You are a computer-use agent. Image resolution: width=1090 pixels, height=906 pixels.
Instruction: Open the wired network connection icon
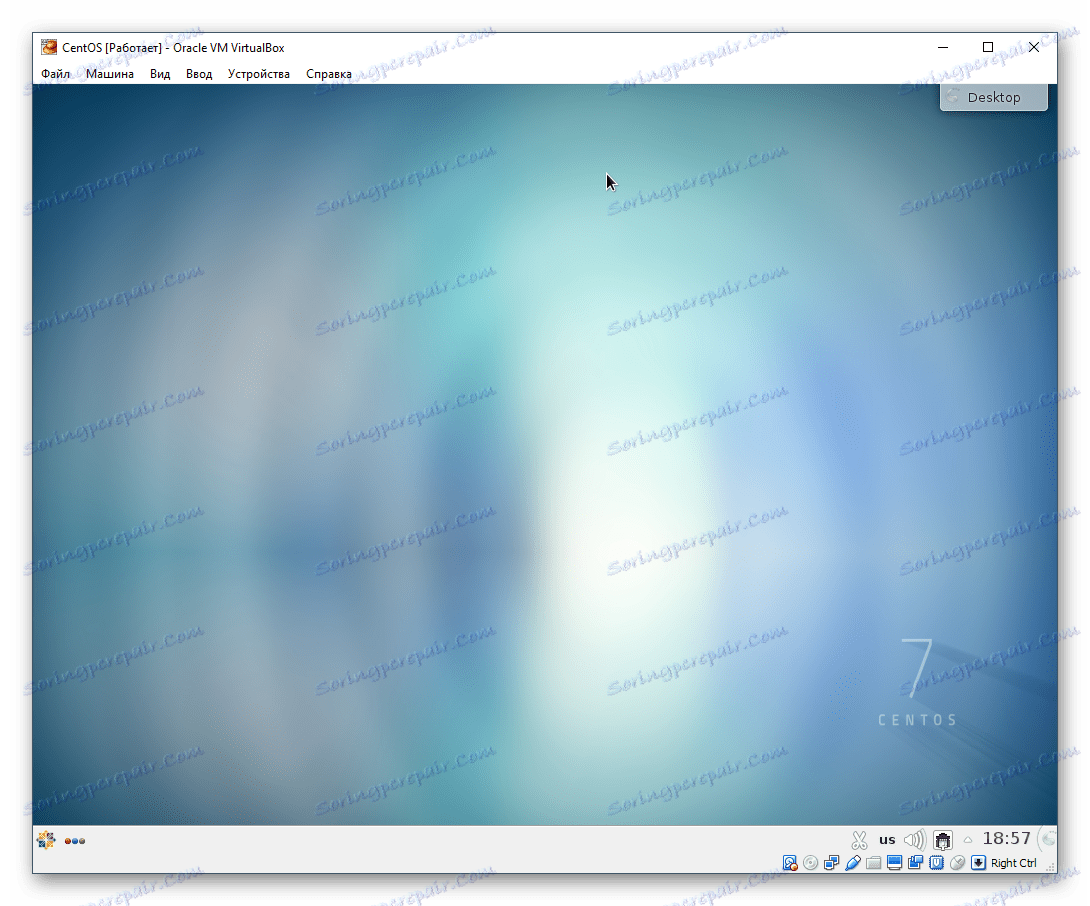[943, 840]
